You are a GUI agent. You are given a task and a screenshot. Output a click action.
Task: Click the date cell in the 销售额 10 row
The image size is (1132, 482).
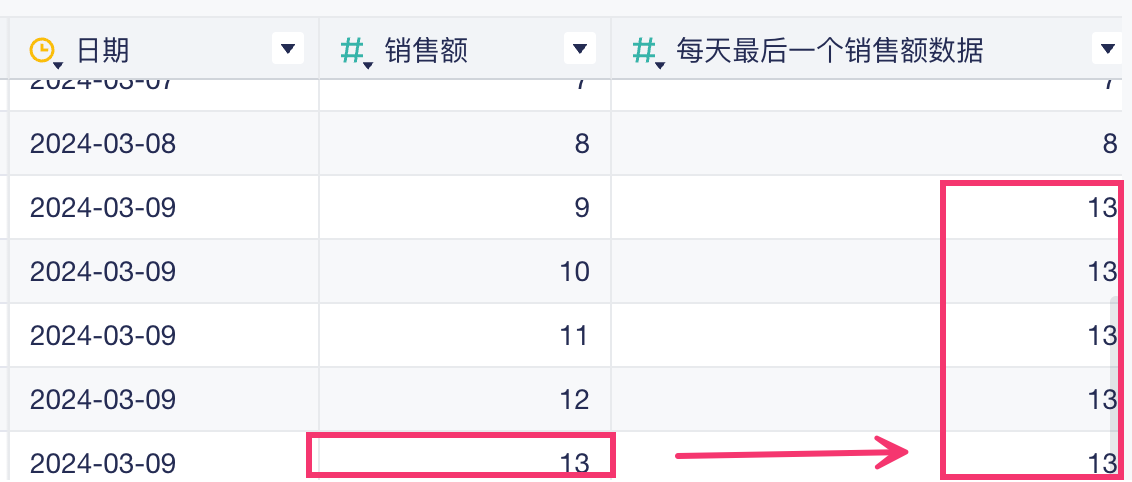103,271
